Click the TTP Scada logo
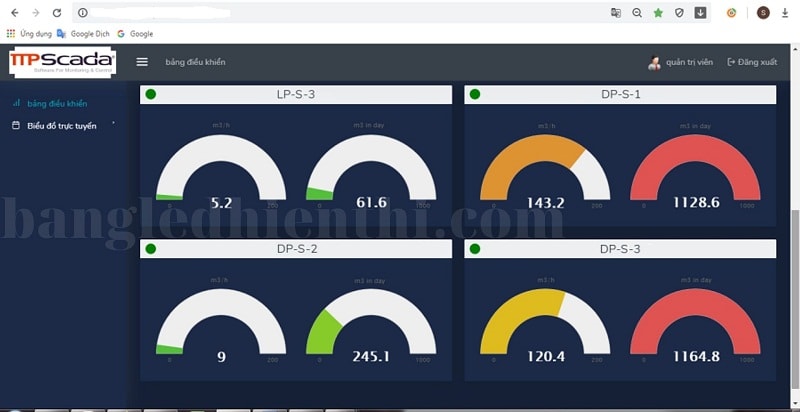 coord(62,62)
